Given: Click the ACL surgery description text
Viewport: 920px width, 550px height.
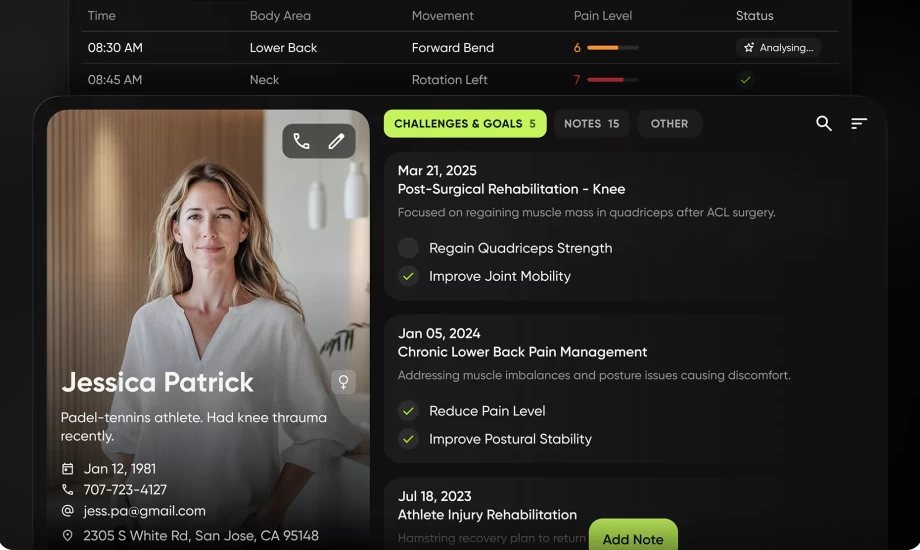Looking at the screenshot, I should coord(587,212).
